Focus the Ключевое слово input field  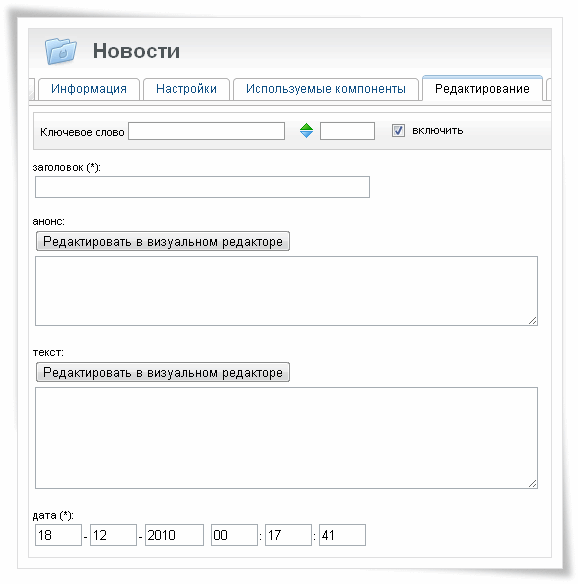206,131
